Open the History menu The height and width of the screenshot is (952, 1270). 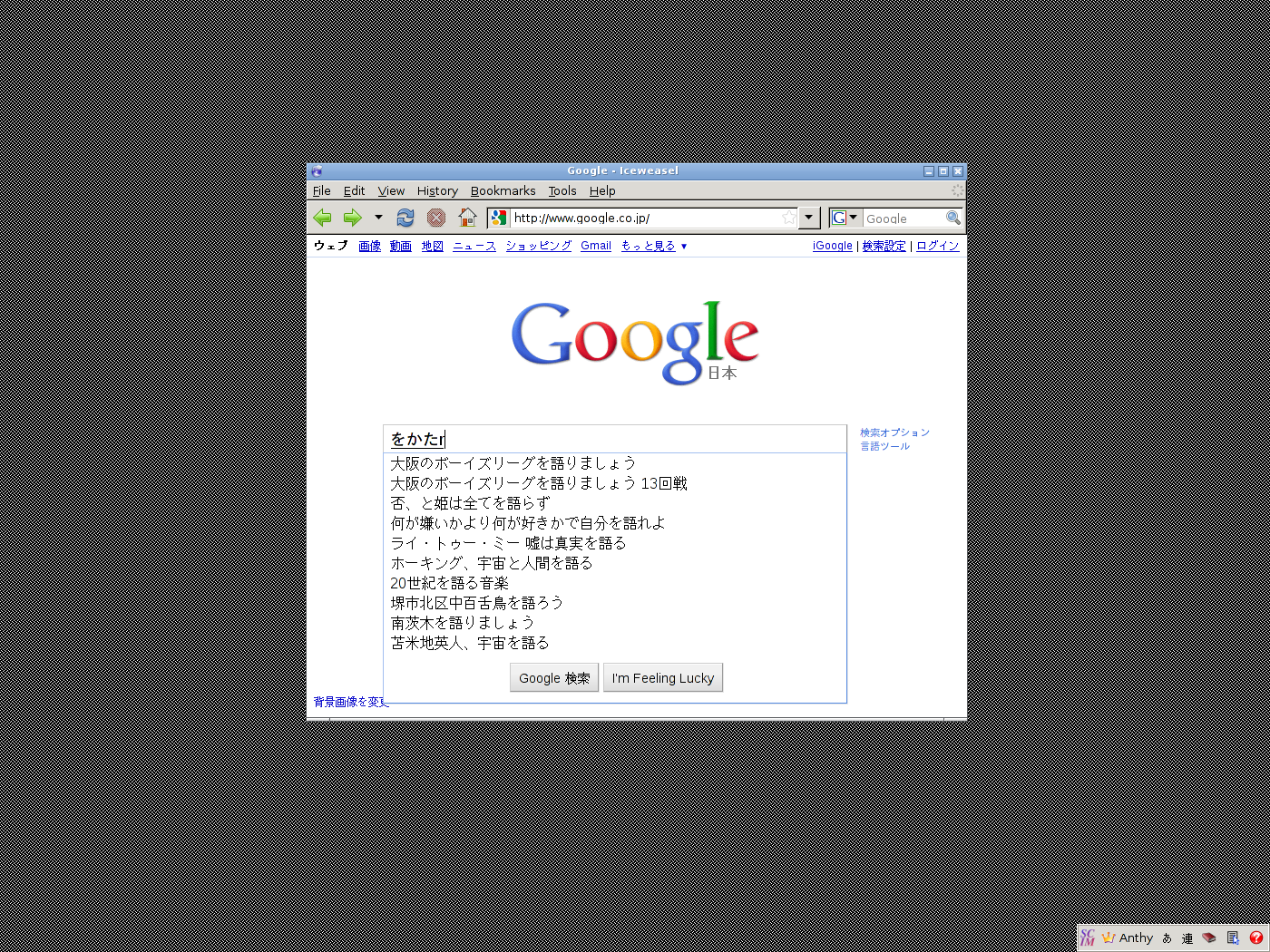(x=437, y=190)
